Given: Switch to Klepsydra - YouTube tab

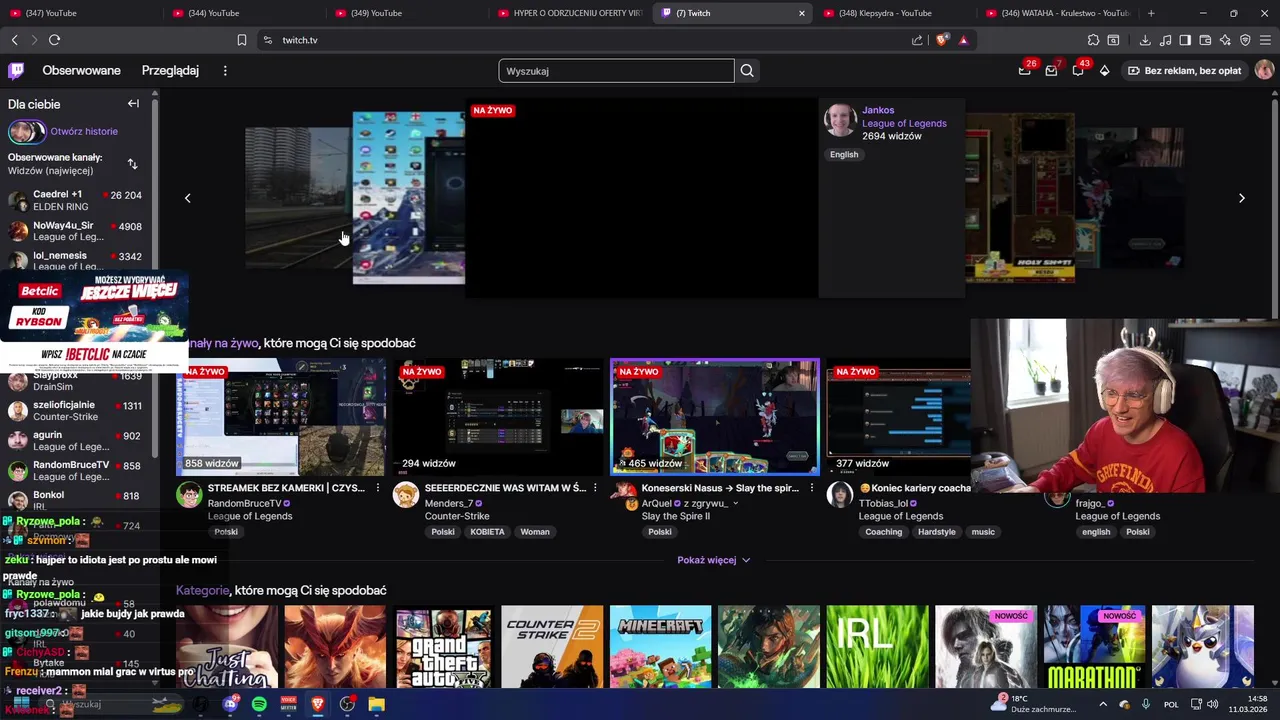Looking at the screenshot, I should click(895, 13).
